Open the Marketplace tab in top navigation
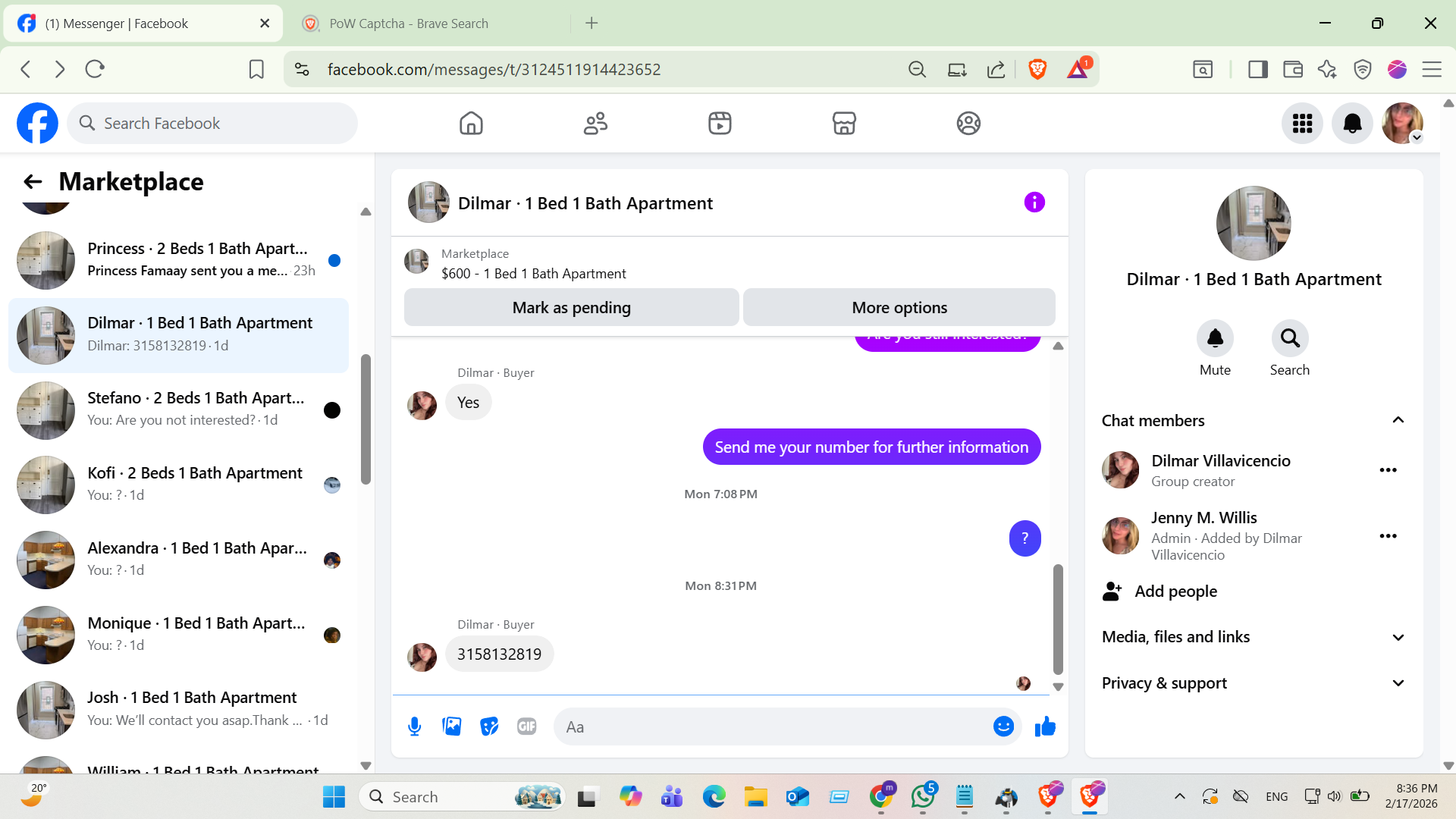The height and width of the screenshot is (819, 1456). pyautogui.click(x=843, y=124)
